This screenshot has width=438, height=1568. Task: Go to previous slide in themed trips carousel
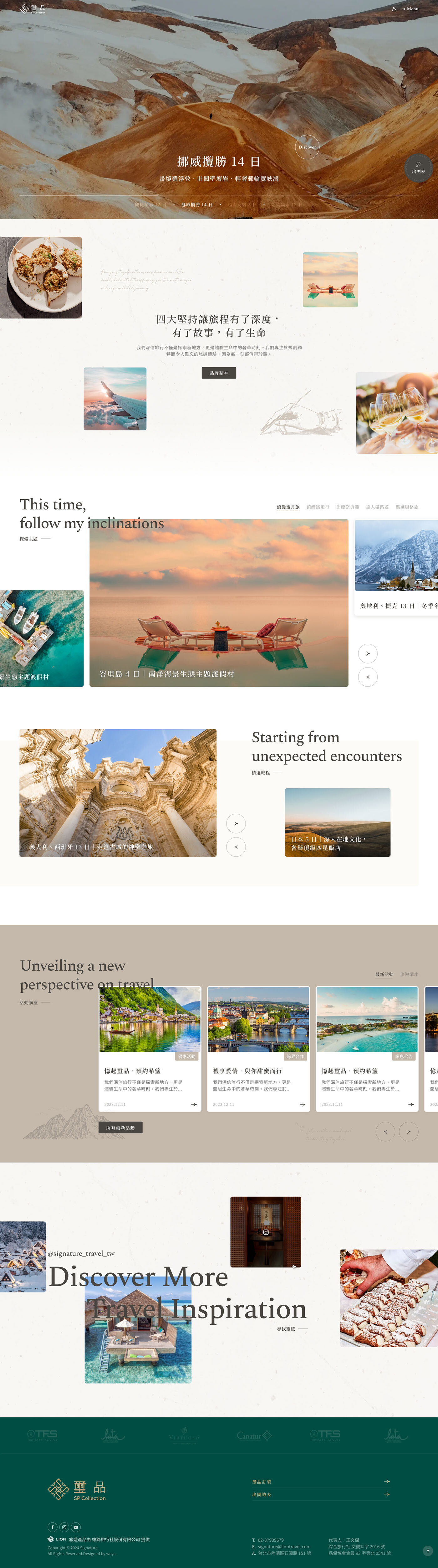pos(367,677)
